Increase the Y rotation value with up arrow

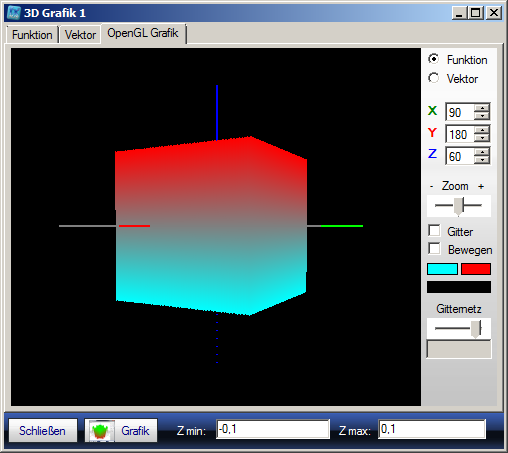tap(482, 130)
